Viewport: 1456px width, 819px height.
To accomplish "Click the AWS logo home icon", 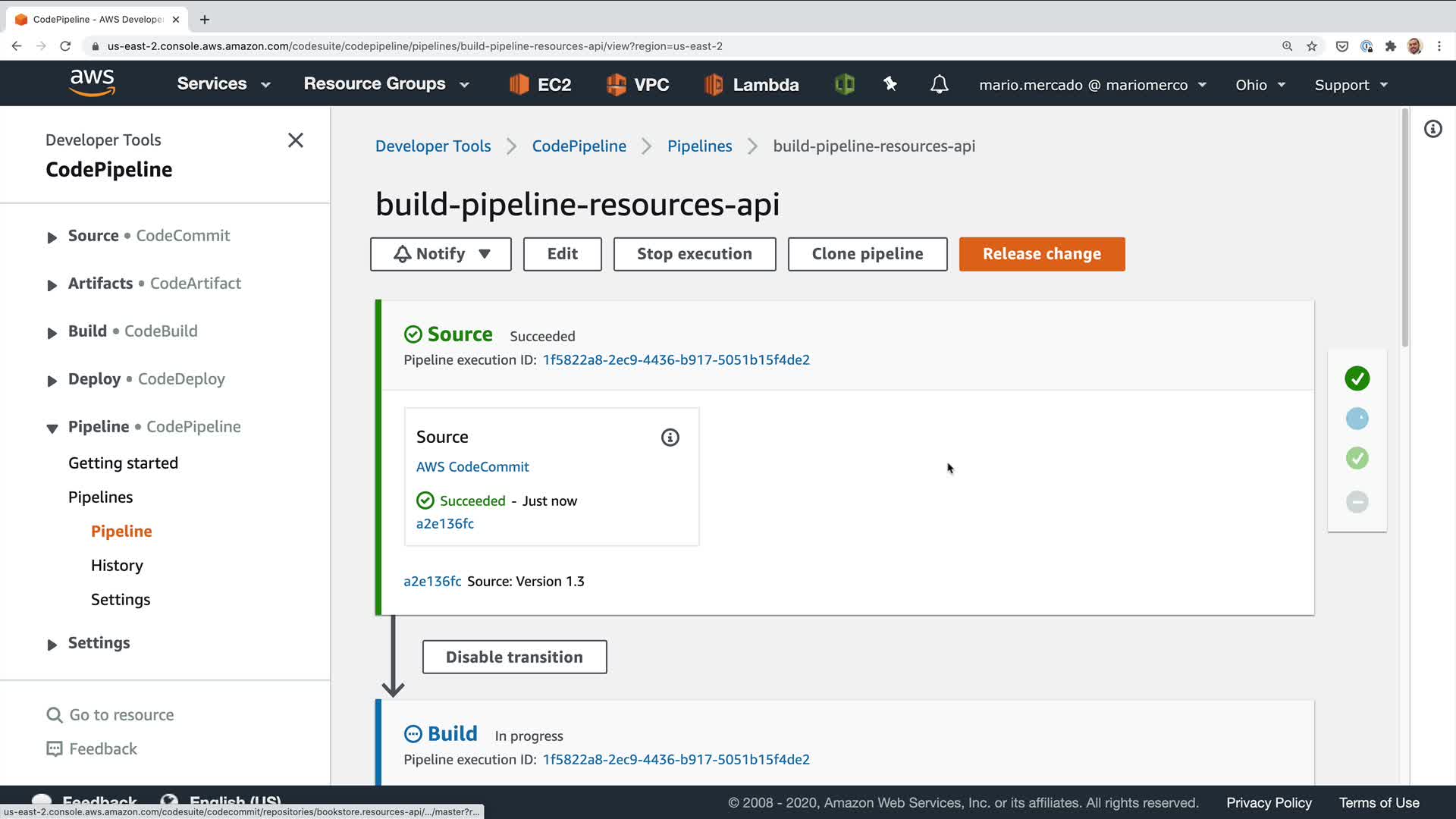I will click(92, 83).
